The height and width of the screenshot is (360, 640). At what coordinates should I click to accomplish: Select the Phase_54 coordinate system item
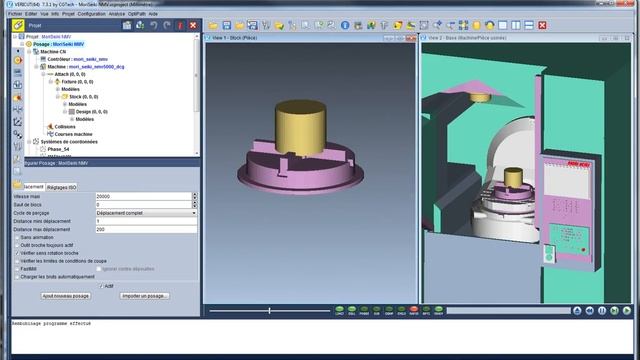[58, 149]
